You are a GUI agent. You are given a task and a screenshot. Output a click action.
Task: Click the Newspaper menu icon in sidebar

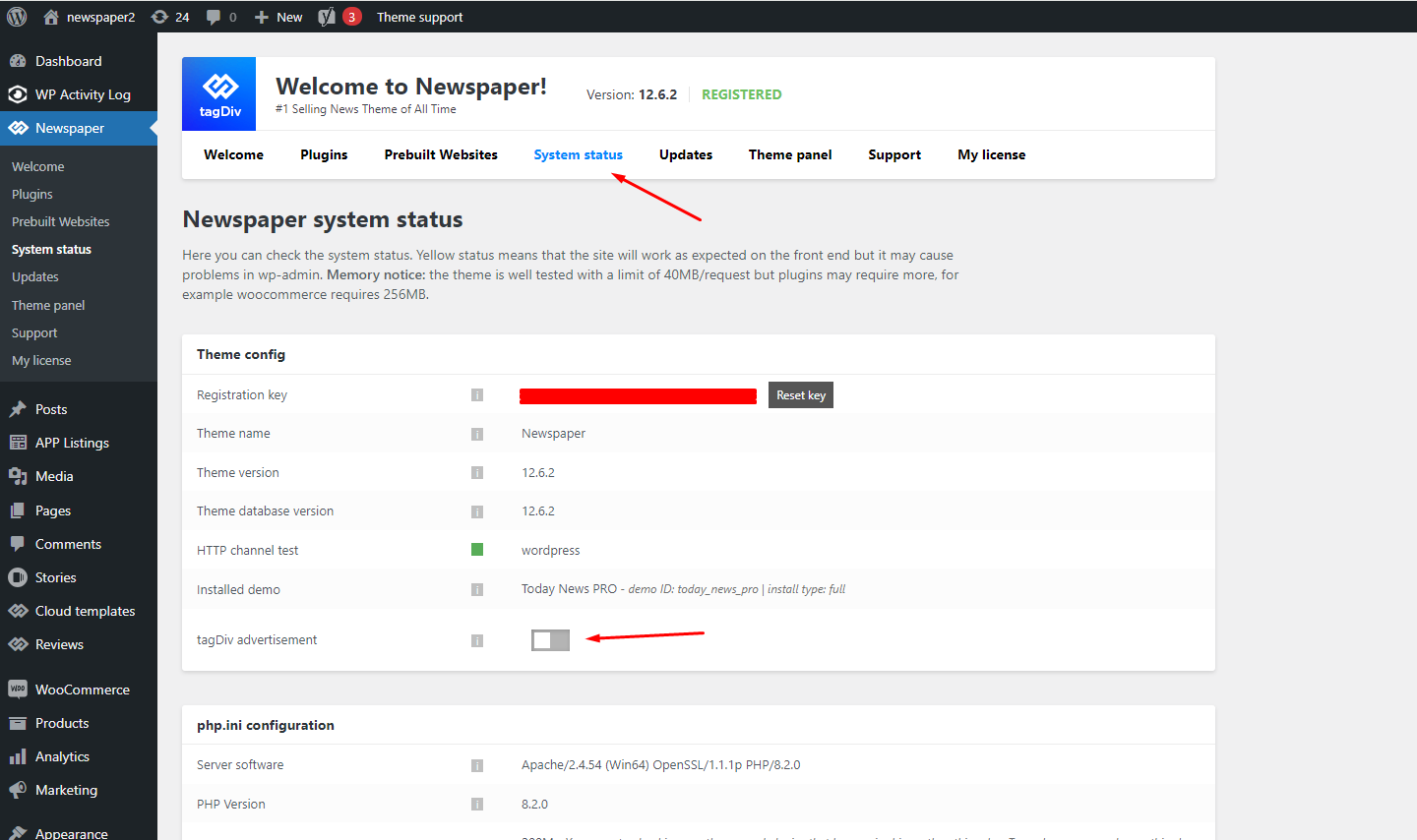pos(18,128)
